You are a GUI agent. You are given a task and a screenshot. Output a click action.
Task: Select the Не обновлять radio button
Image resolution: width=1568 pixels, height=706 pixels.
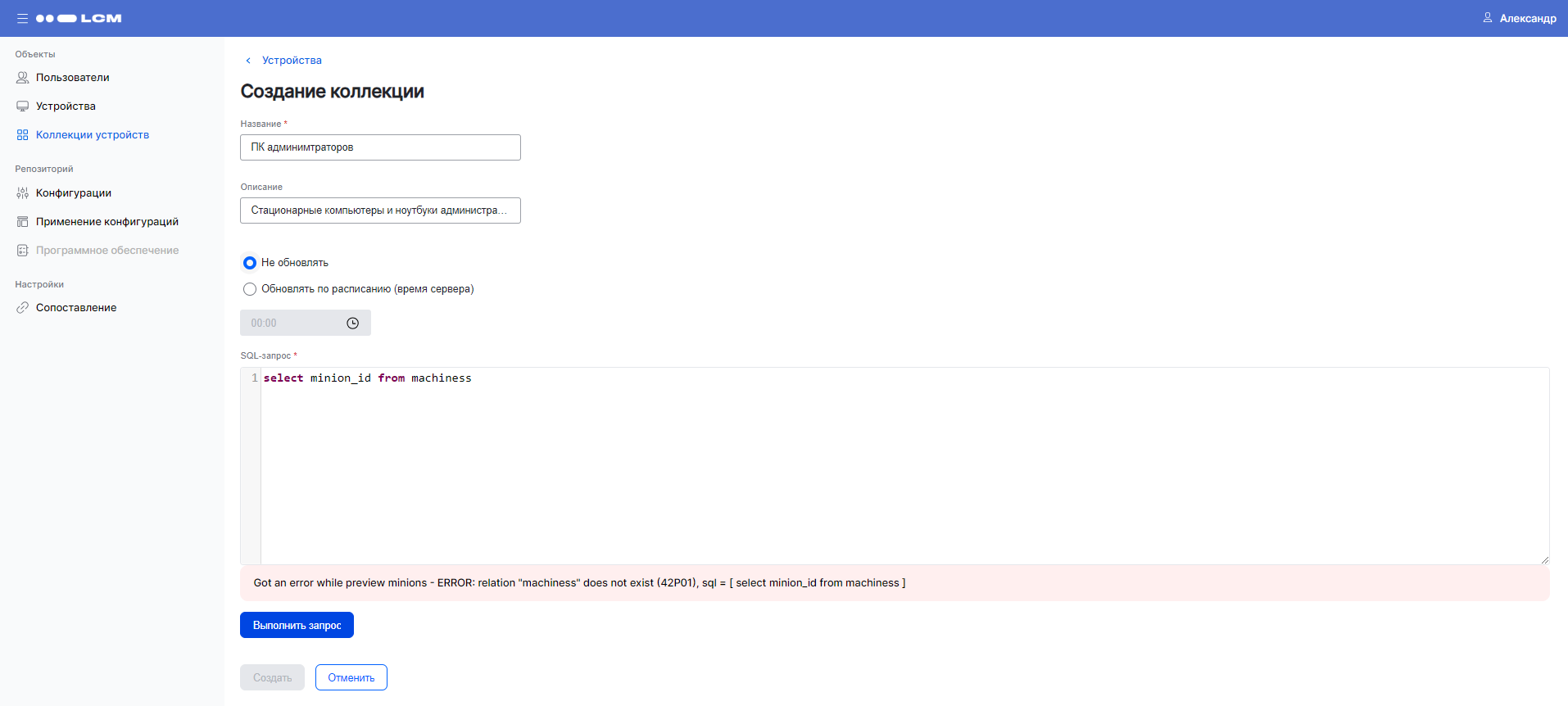(250, 263)
